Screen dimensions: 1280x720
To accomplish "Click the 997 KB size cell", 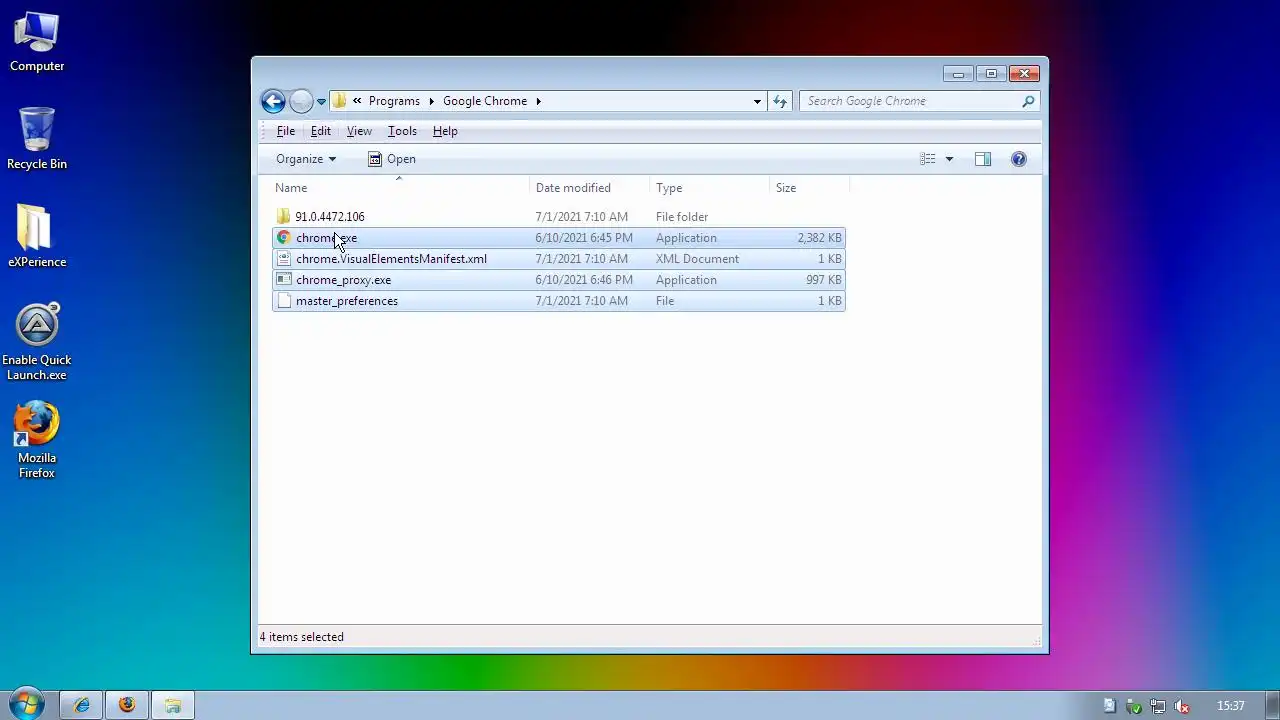I will coord(824,280).
